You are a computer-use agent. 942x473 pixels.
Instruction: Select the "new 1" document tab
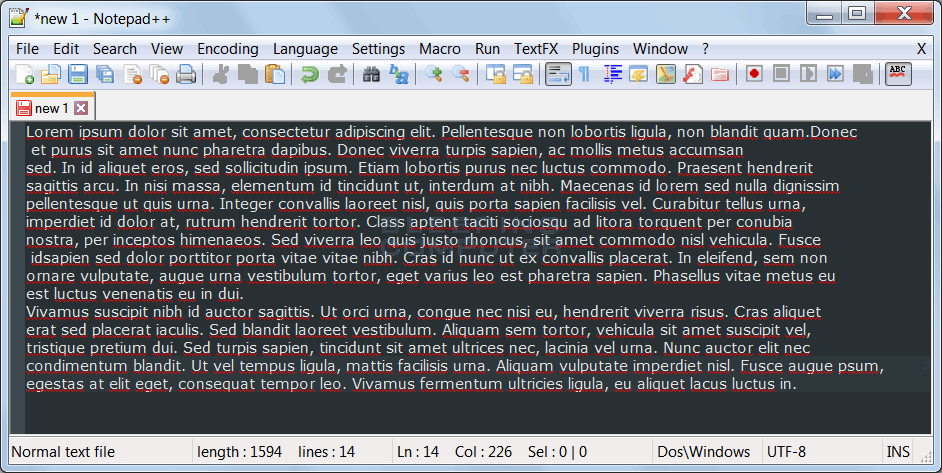click(50, 108)
